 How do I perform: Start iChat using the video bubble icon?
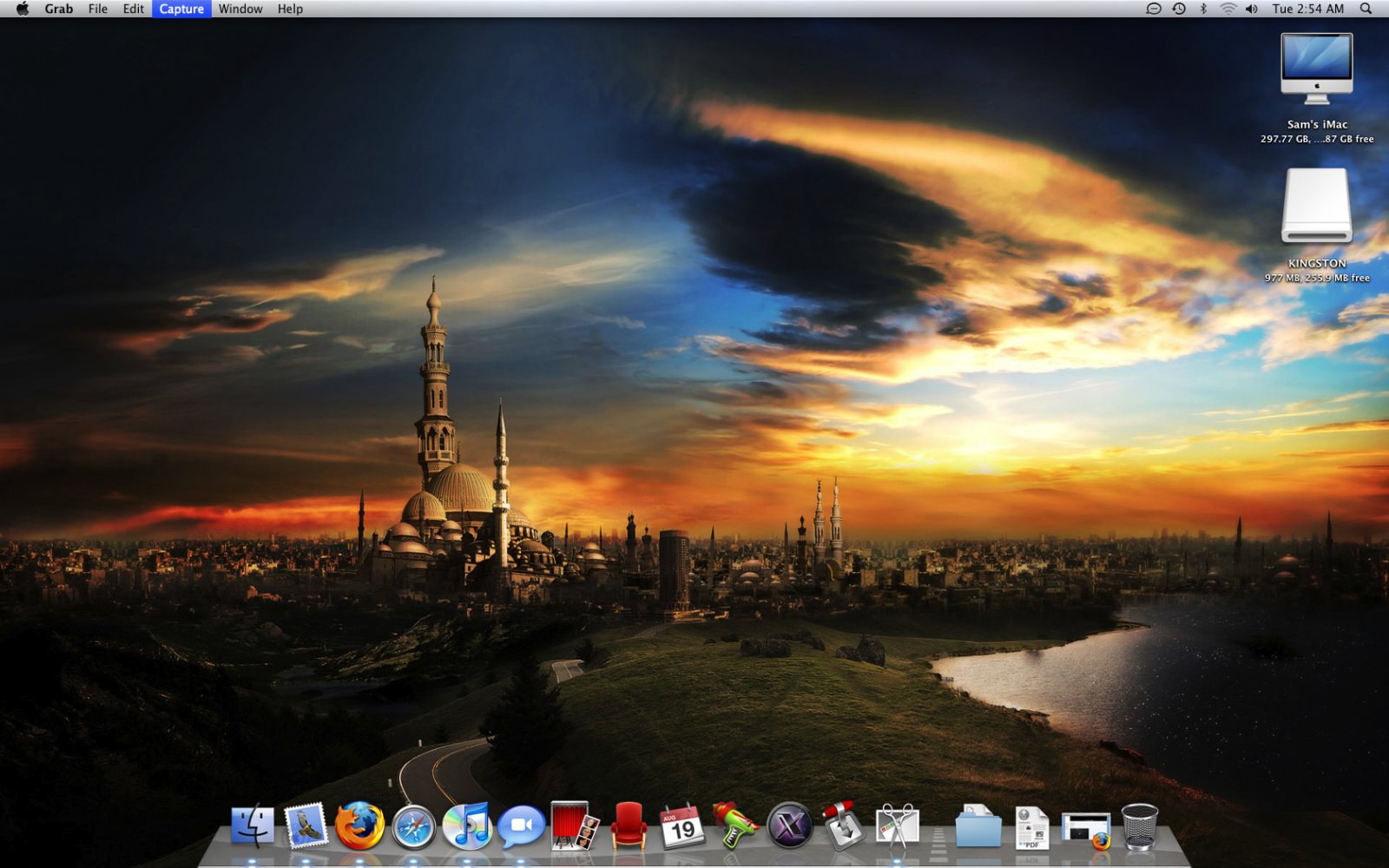pyautogui.click(x=521, y=827)
